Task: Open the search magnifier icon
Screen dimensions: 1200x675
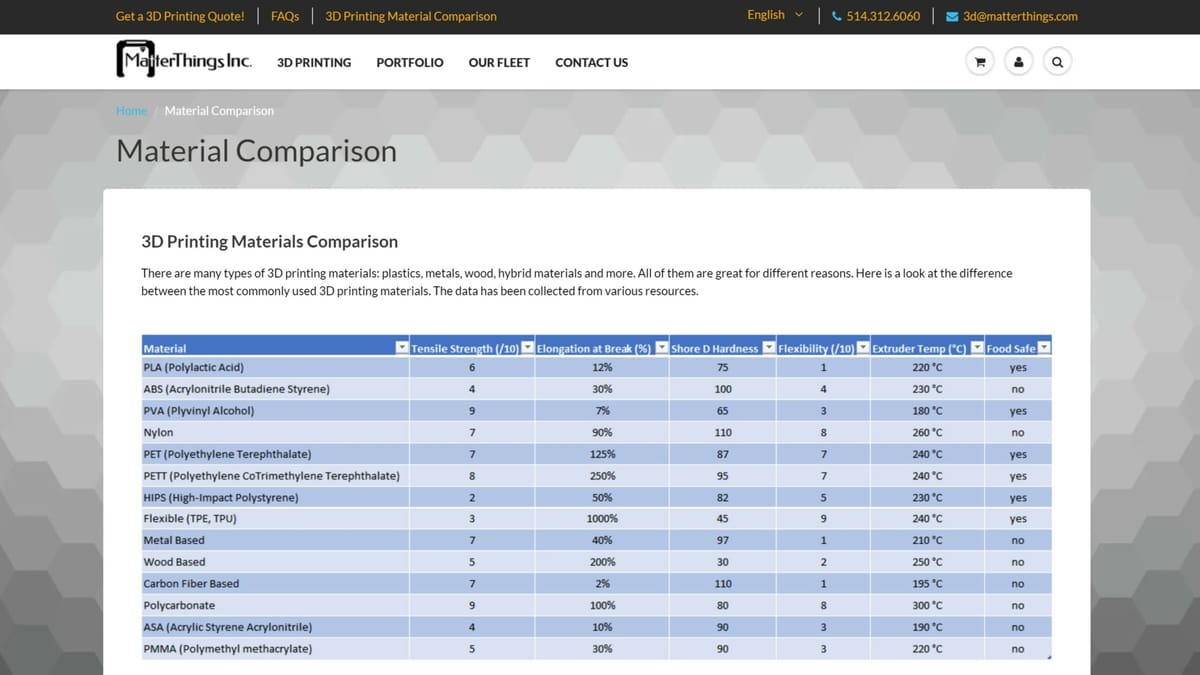Action: (x=1057, y=62)
